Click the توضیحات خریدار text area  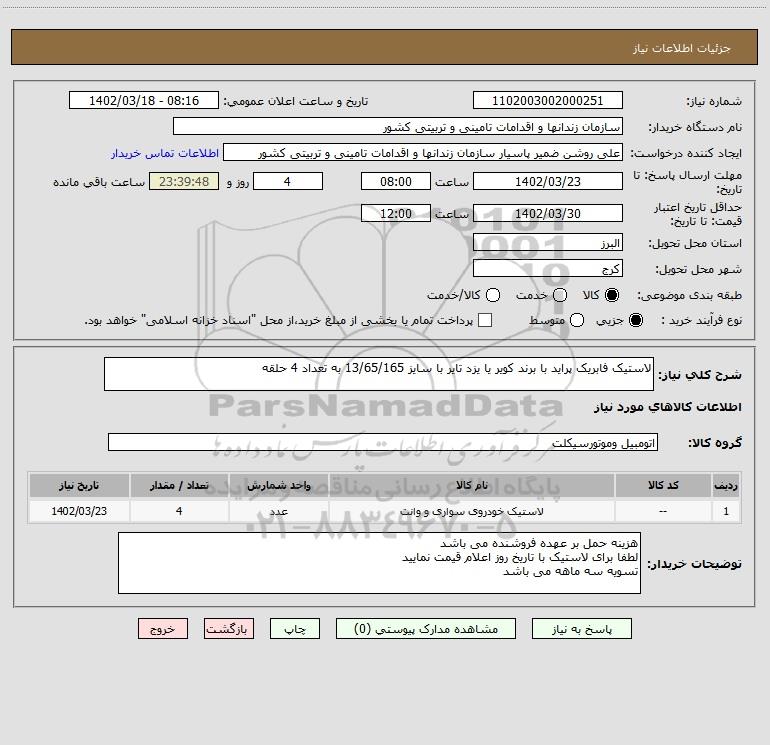[x=379, y=563]
